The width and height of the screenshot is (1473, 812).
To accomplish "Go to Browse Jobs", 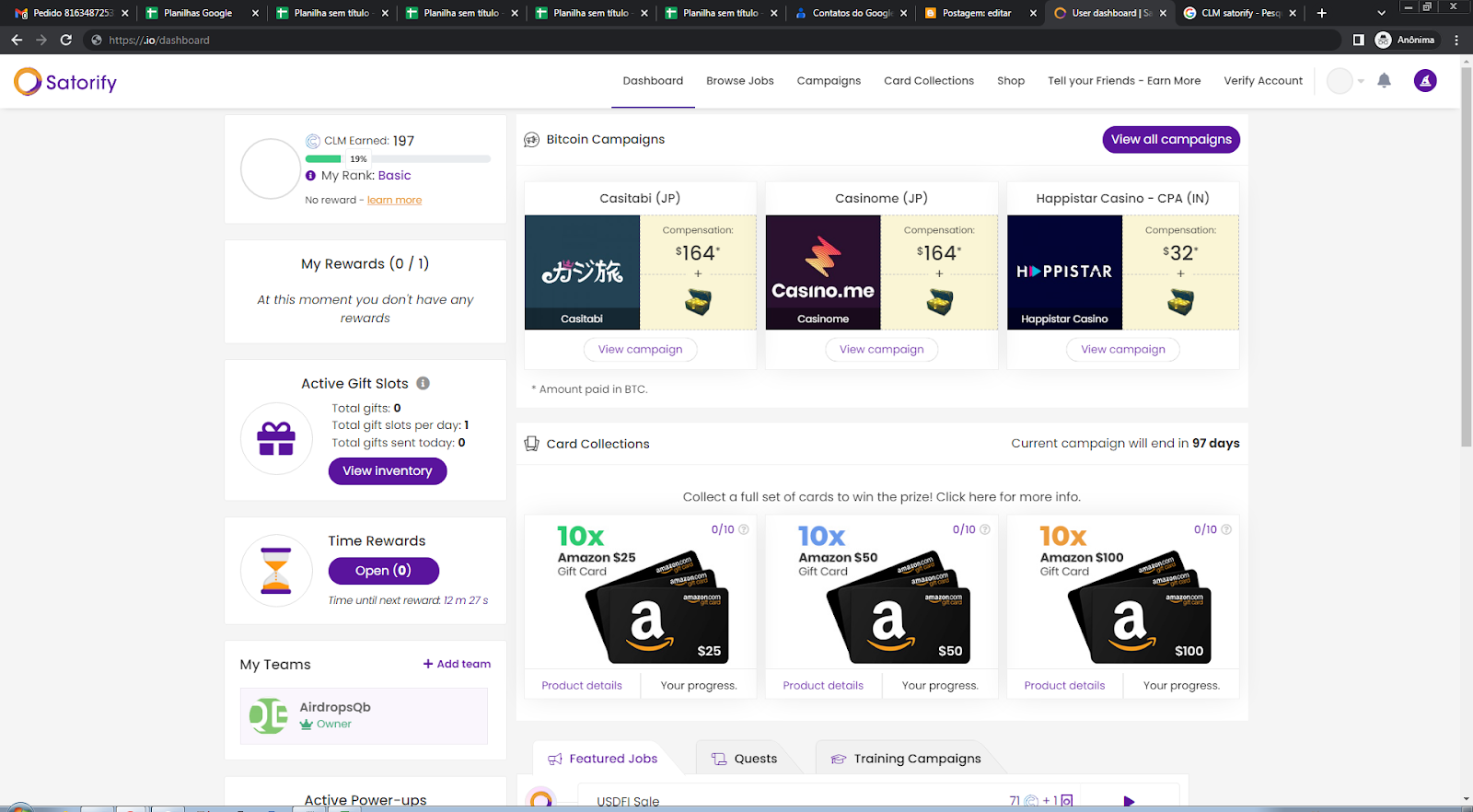I will click(740, 81).
